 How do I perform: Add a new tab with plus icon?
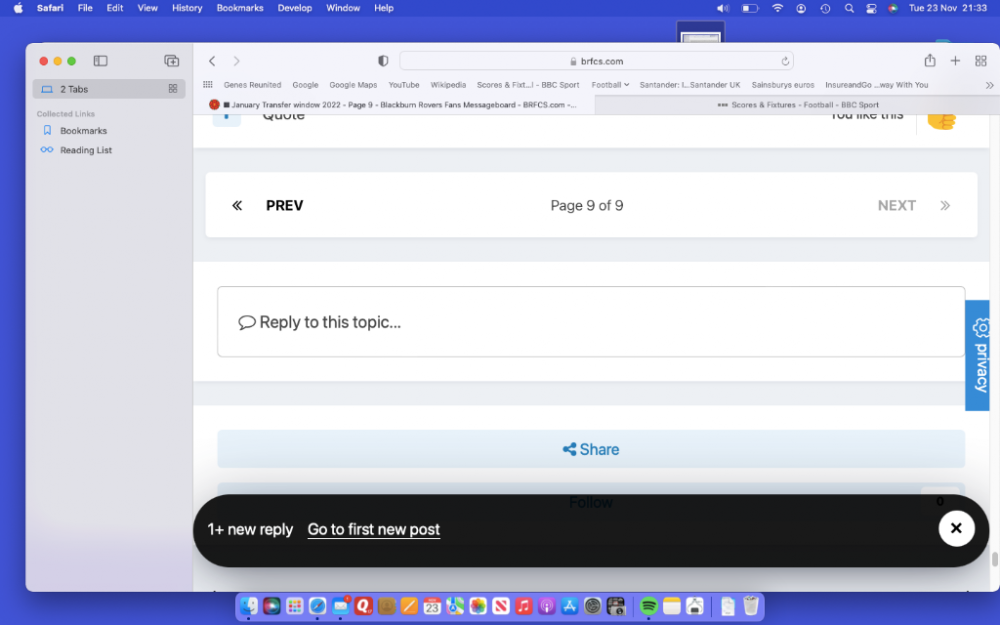pos(955,61)
